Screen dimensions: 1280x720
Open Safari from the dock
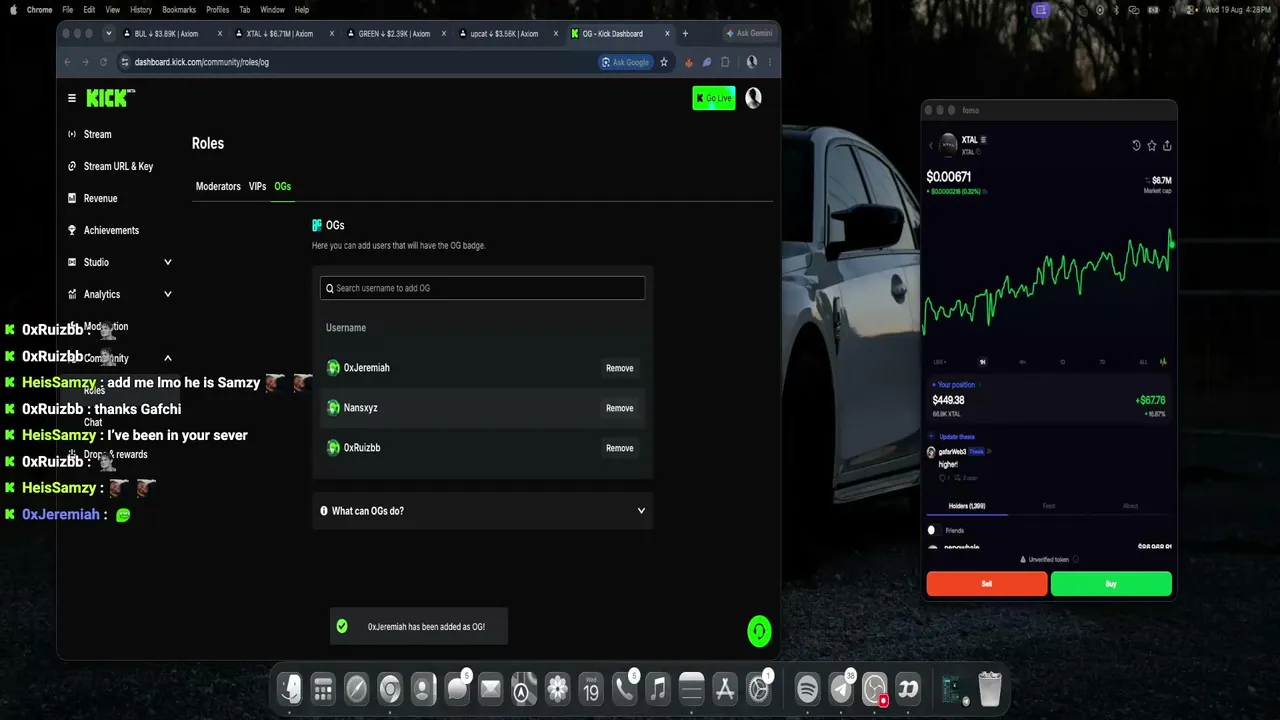pos(356,688)
